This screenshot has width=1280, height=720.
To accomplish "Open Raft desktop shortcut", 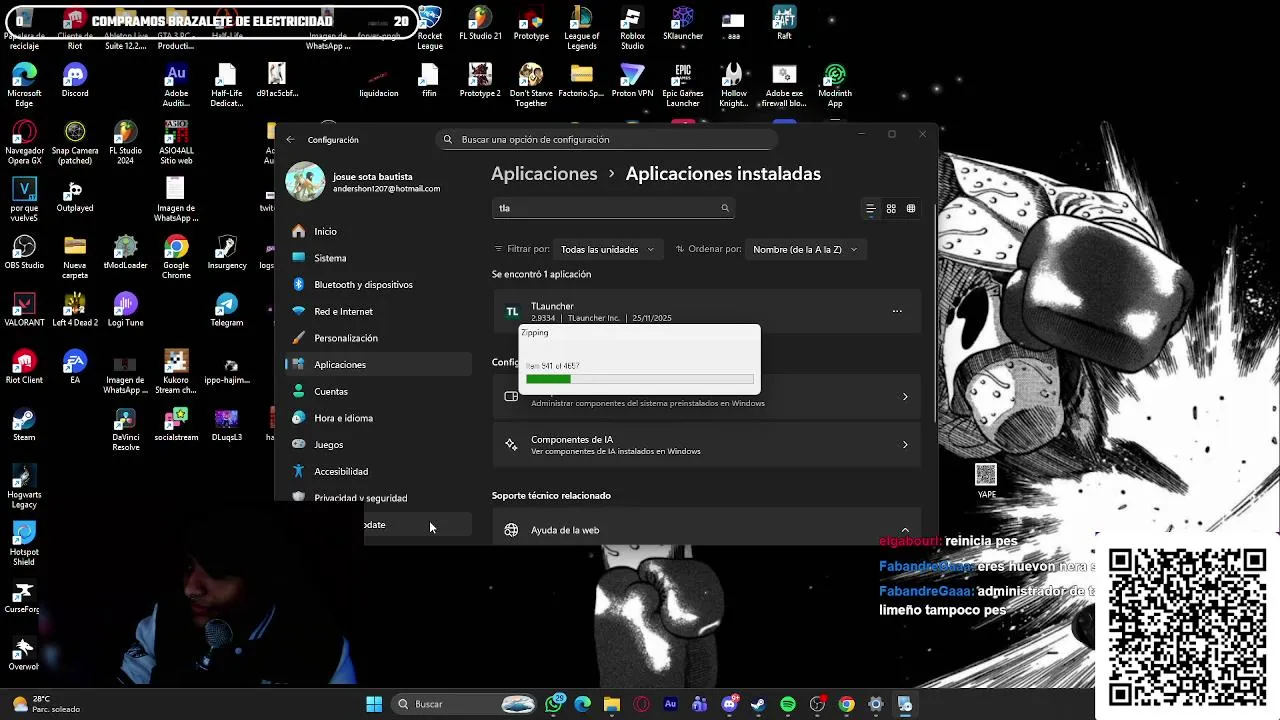I will 784,24.
